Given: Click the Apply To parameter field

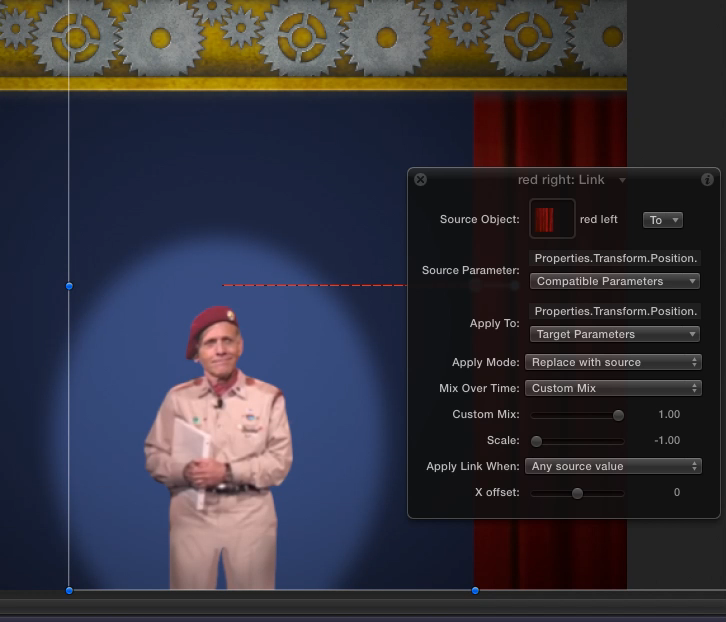Looking at the screenshot, I should [x=614, y=312].
